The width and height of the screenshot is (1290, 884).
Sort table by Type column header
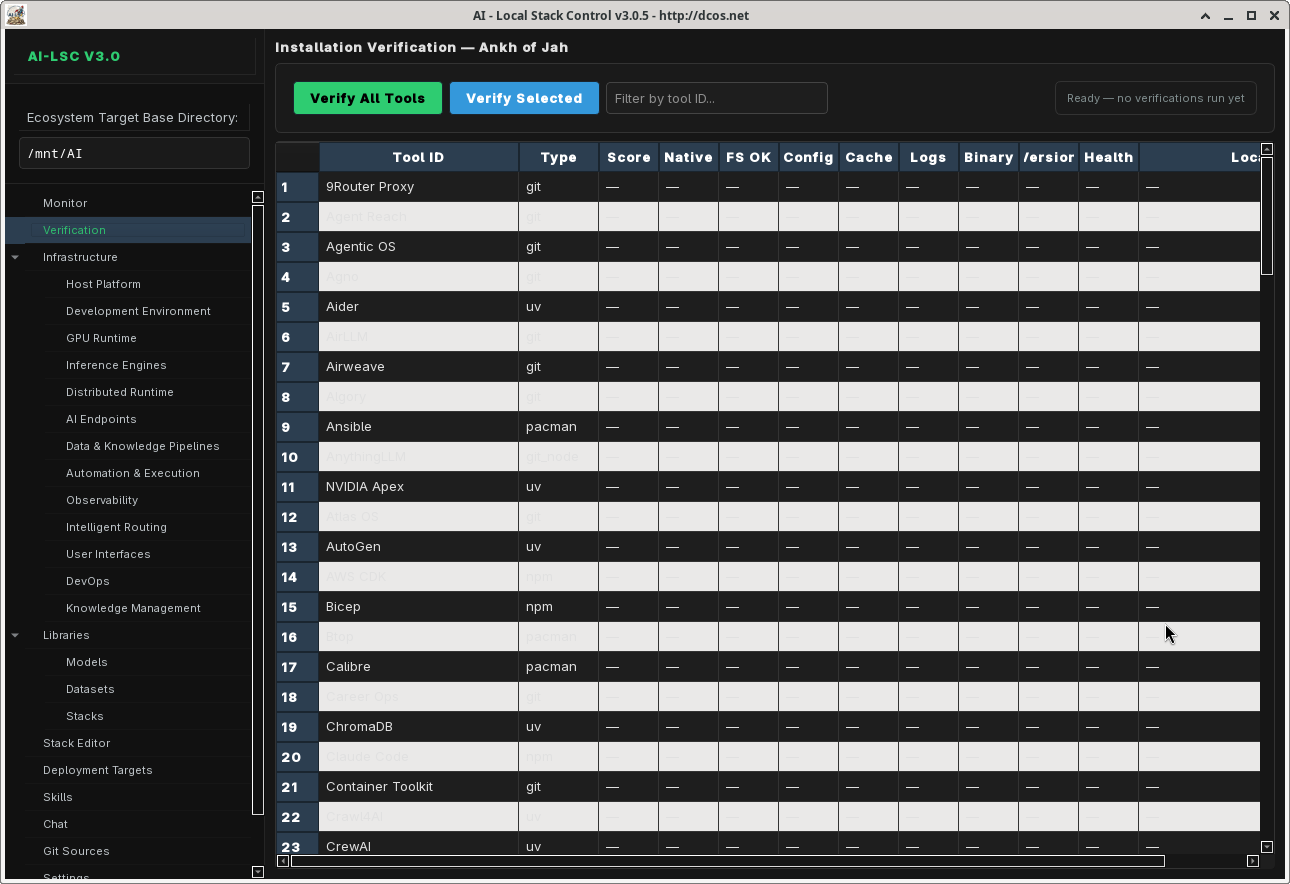(x=559, y=157)
